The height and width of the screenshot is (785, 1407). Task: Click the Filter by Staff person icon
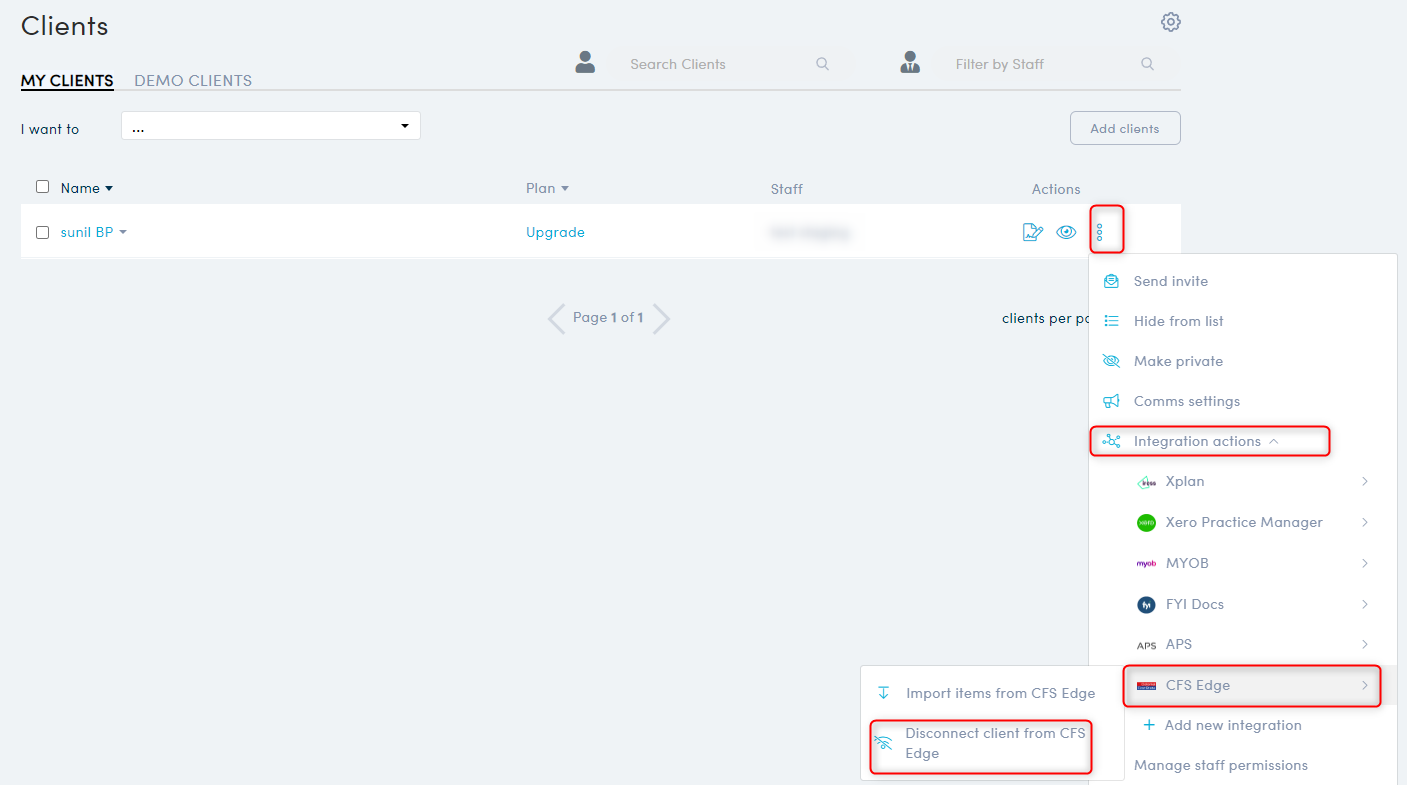click(910, 62)
